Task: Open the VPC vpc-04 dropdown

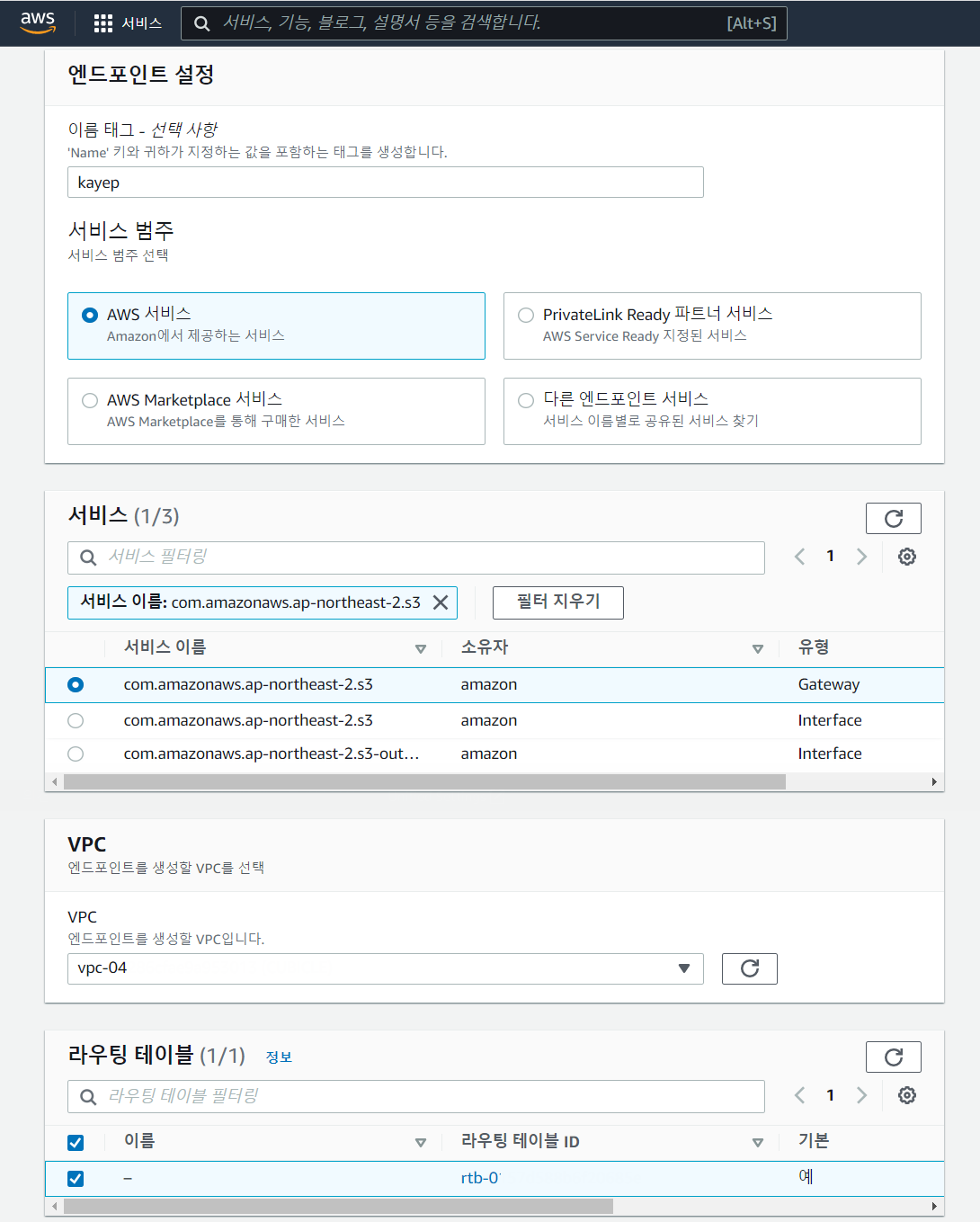Action: (385, 968)
